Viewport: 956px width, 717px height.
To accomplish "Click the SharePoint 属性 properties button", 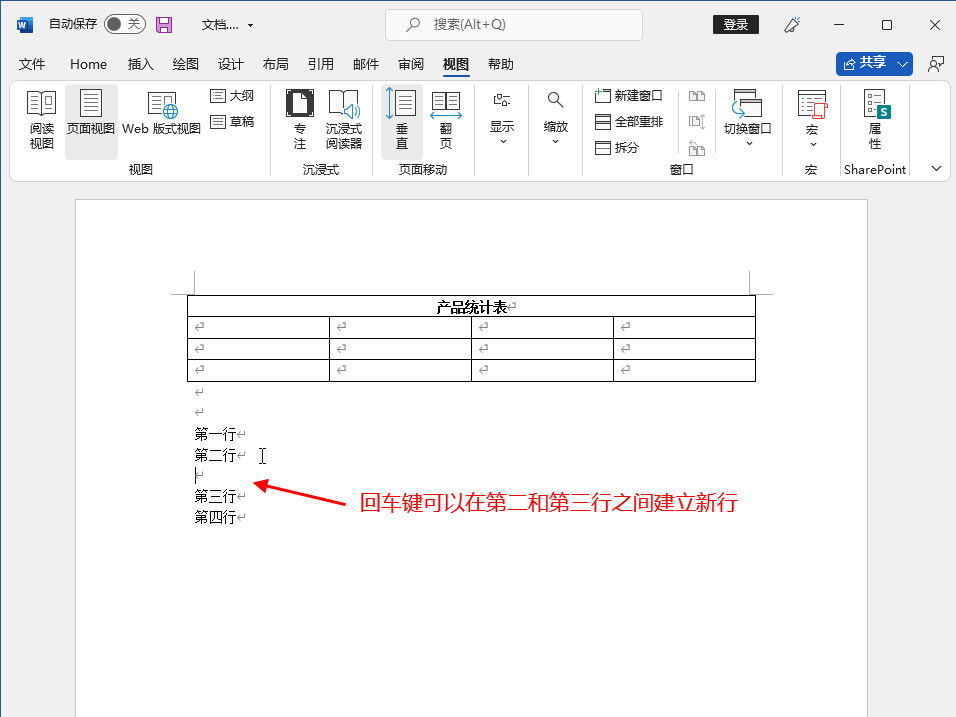I will tap(876, 120).
